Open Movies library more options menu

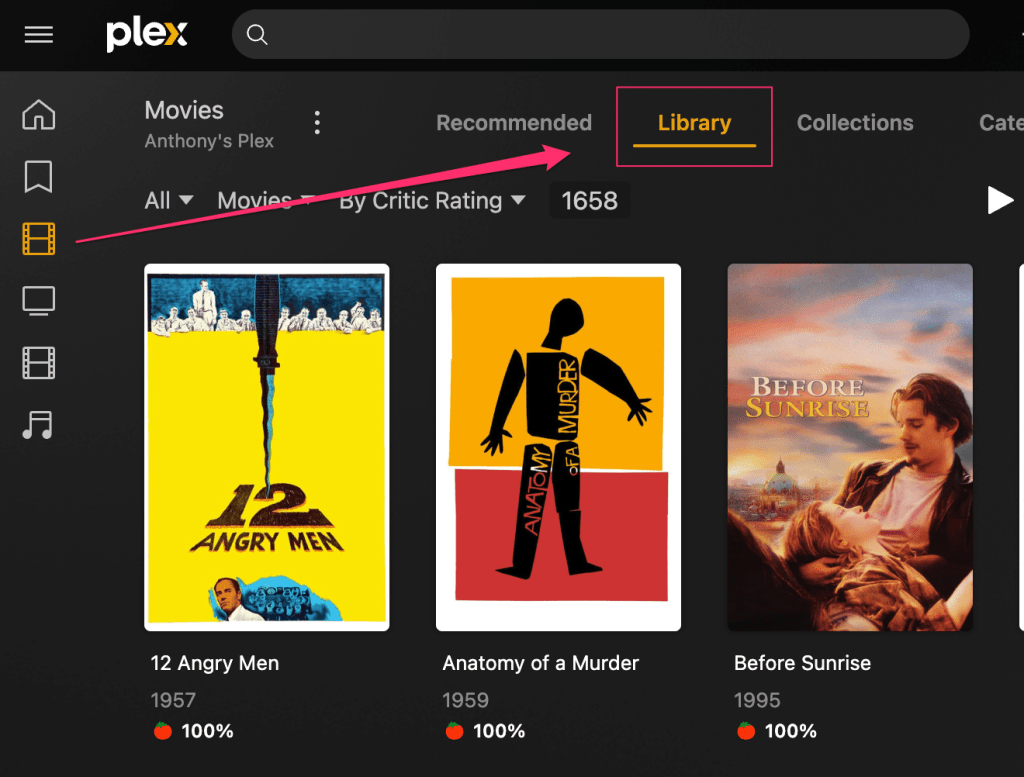pyautogui.click(x=317, y=123)
